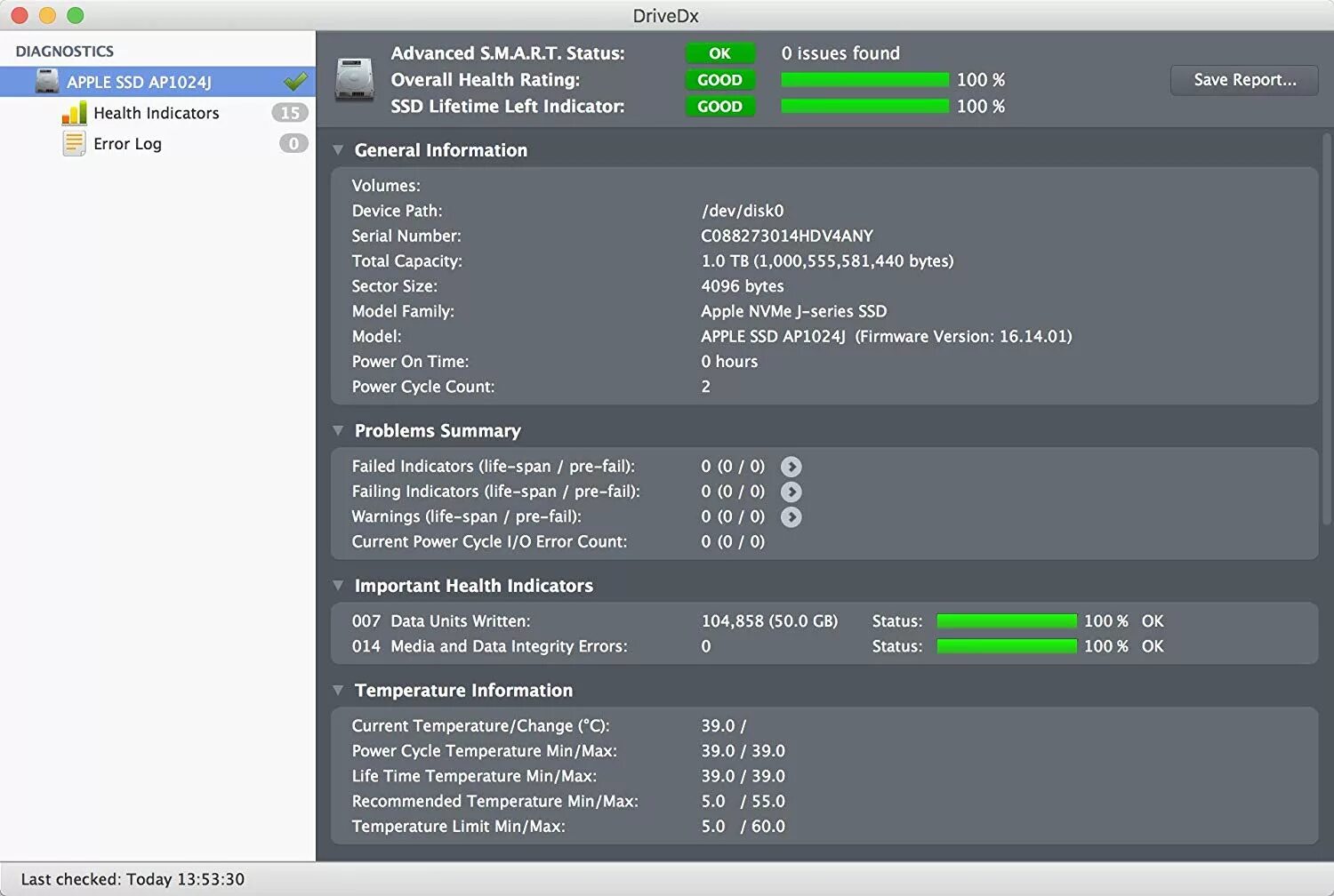
Task: Click GOOD badge for Overall Health Rating
Action: pos(719,80)
